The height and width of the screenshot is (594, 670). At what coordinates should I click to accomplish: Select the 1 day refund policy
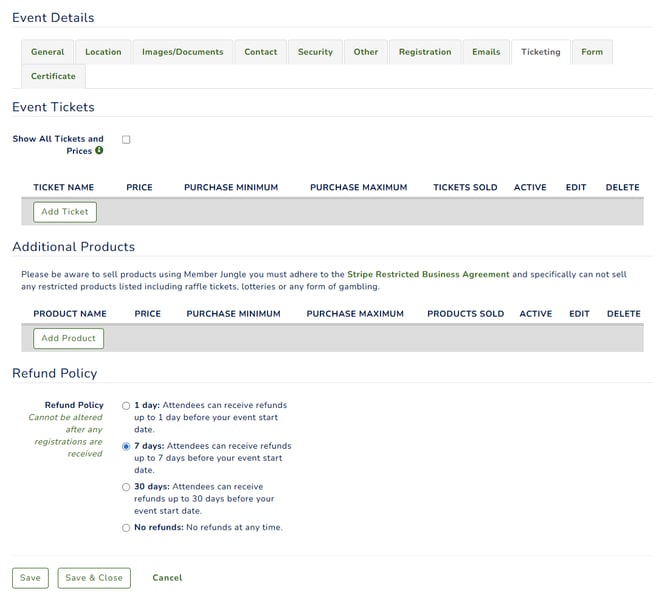pos(126,406)
